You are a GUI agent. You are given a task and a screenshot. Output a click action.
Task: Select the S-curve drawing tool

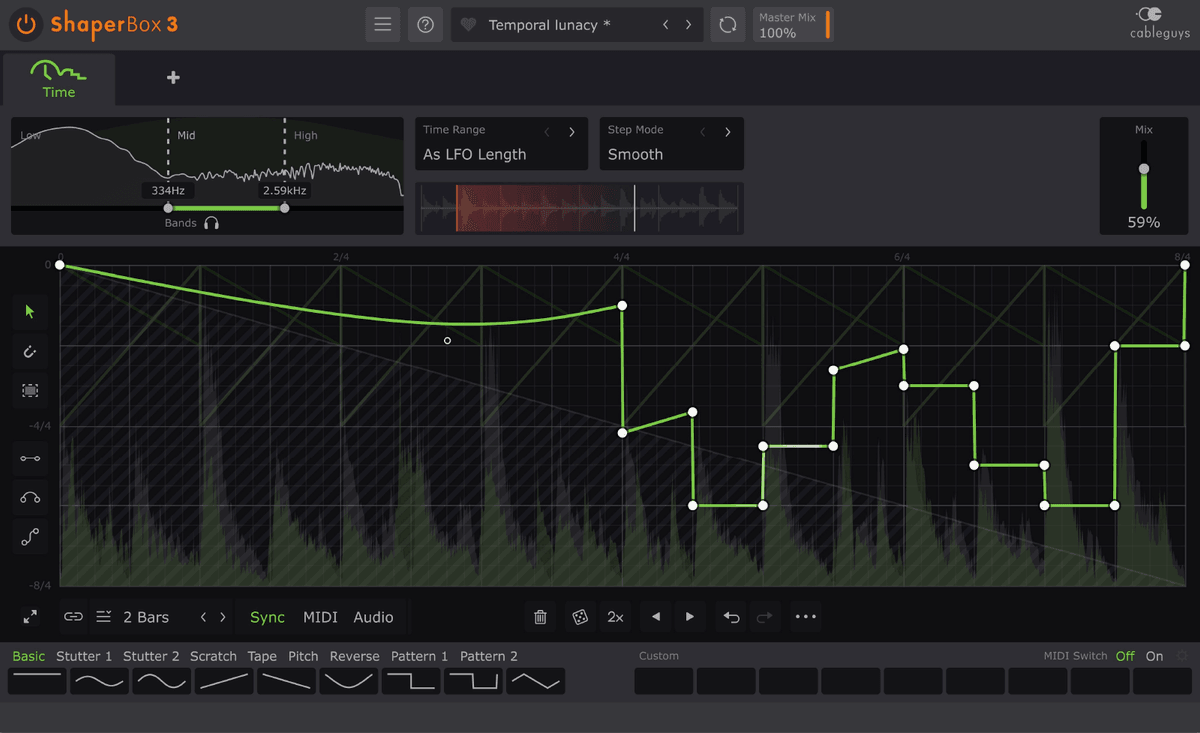click(29, 537)
